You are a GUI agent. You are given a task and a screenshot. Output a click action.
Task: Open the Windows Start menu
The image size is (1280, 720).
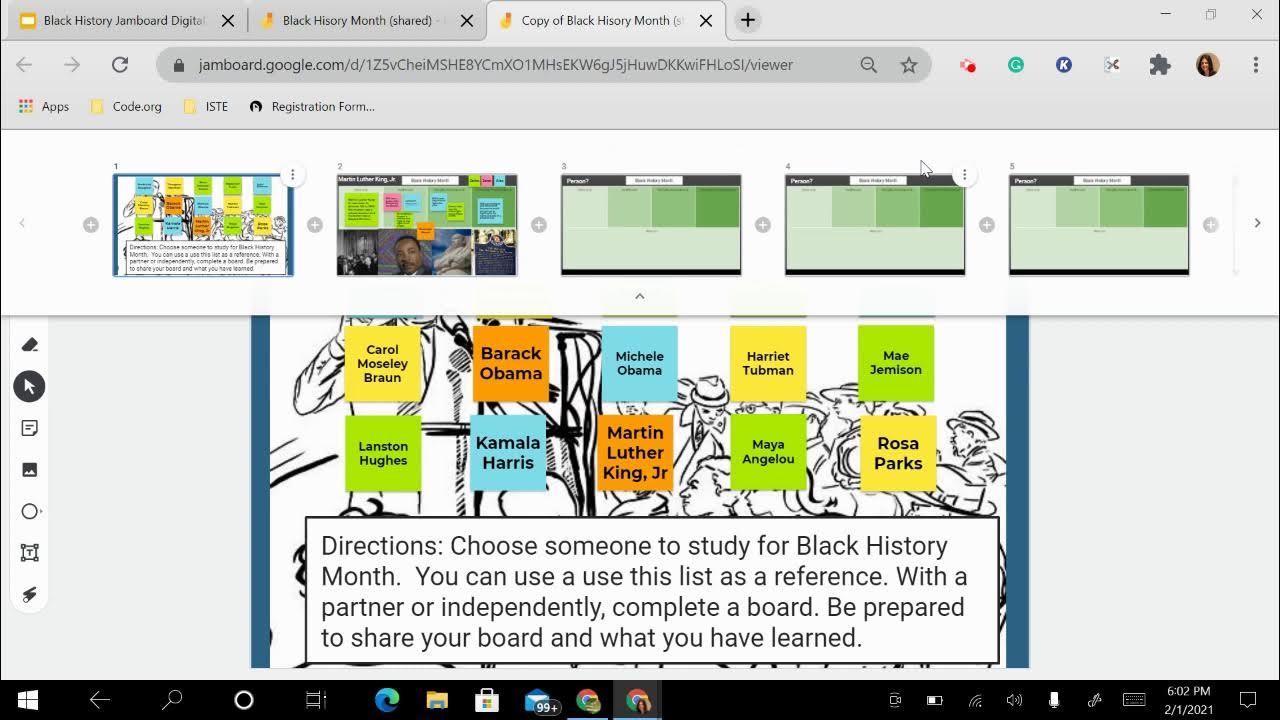[x=27, y=700]
